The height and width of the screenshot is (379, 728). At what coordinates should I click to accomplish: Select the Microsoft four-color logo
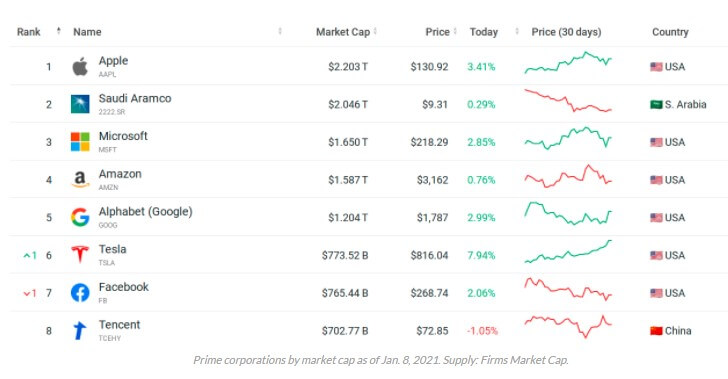80,142
